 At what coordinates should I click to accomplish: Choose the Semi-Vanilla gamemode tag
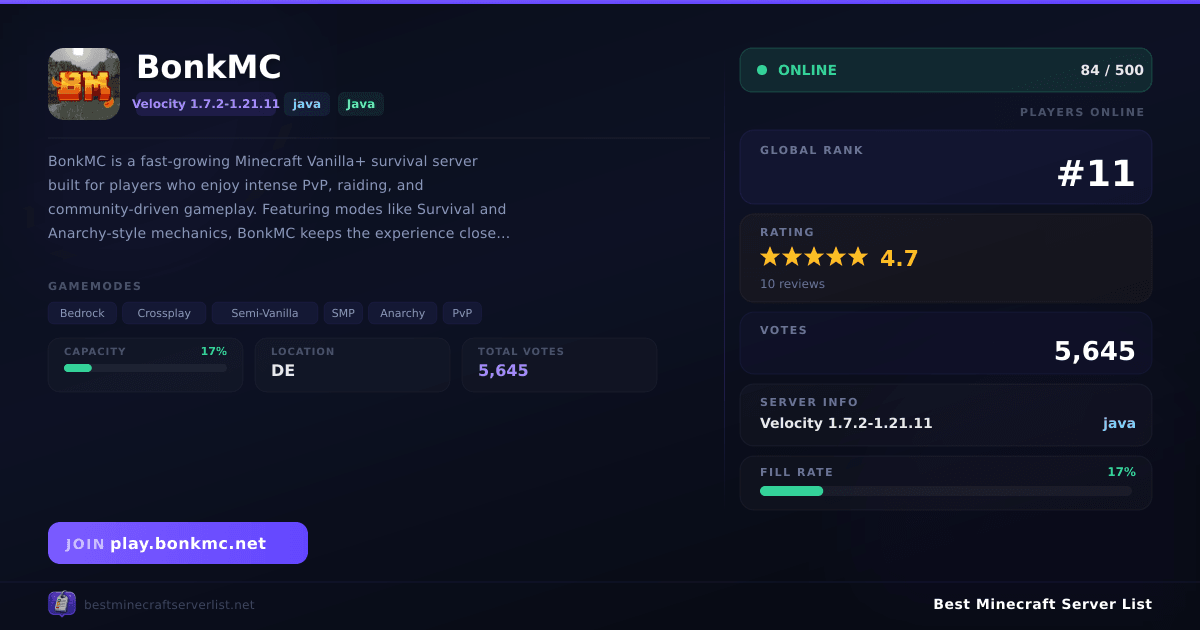[265, 313]
